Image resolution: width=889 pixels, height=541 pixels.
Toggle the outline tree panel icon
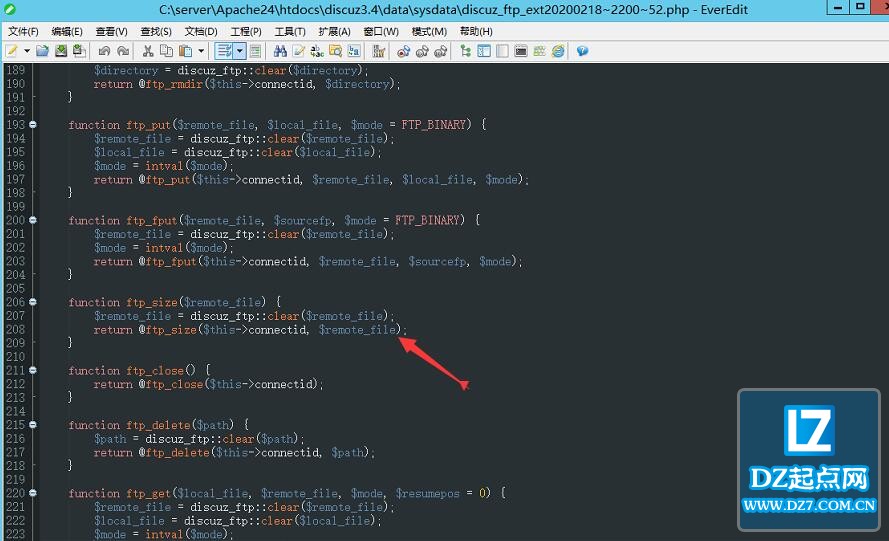[465, 51]
